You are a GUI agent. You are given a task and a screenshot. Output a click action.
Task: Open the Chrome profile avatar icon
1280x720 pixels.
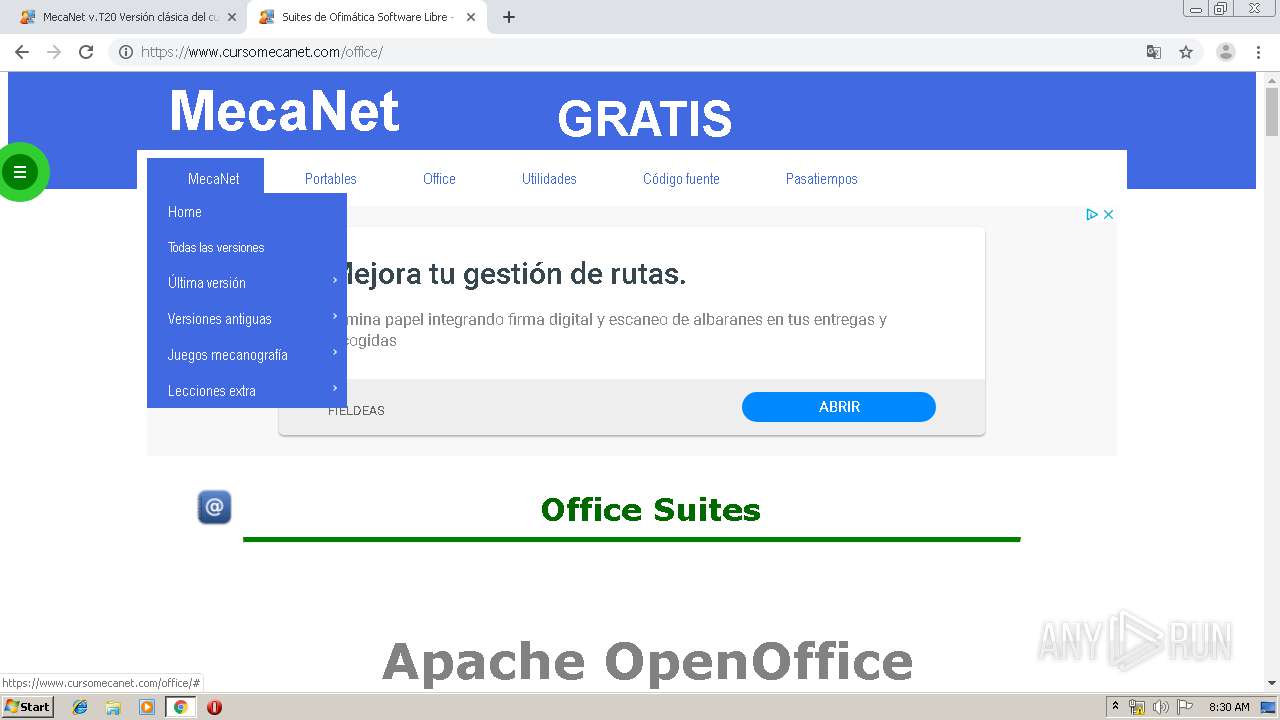click(1226, 52)
